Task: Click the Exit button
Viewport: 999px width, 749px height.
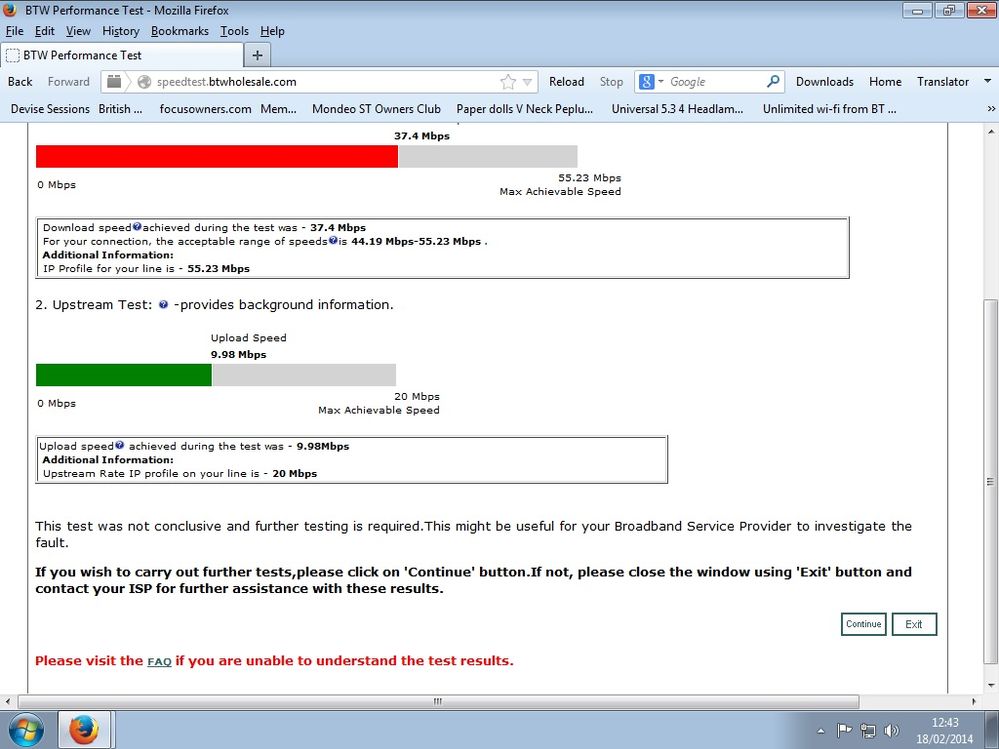Action: click(x=914, y=624)
